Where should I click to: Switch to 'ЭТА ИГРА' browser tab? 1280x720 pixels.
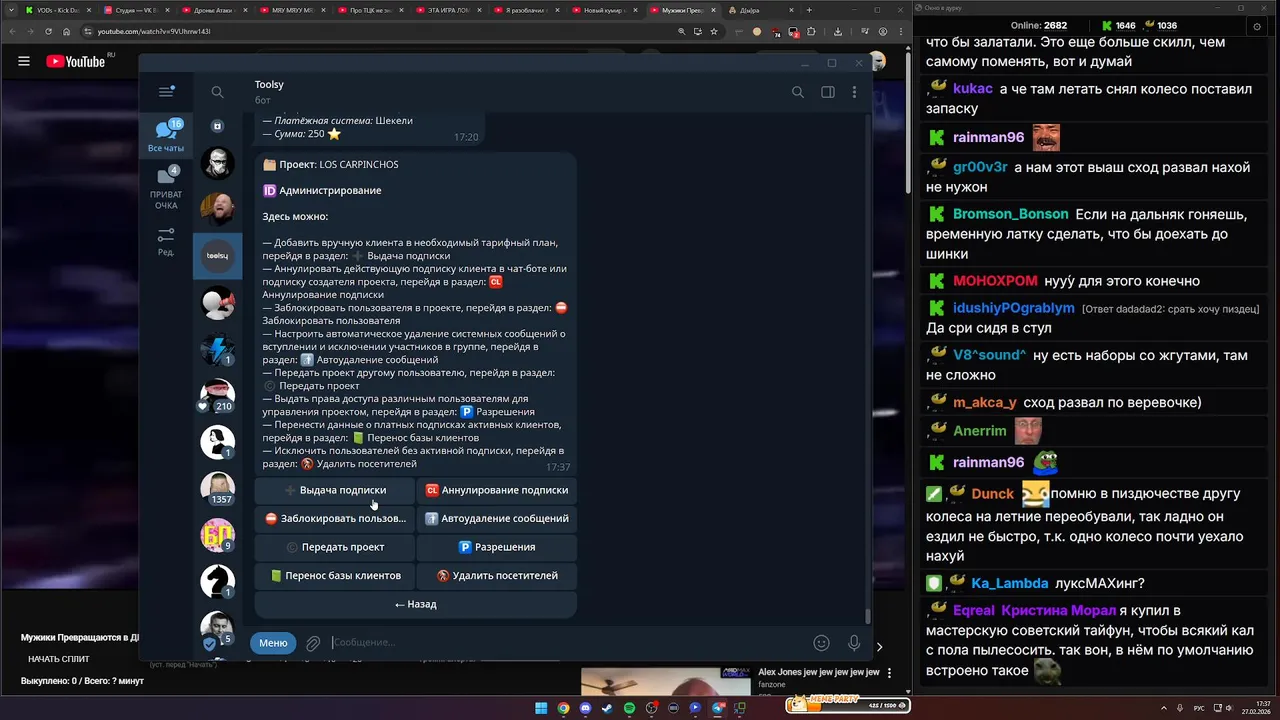point(446,10)
